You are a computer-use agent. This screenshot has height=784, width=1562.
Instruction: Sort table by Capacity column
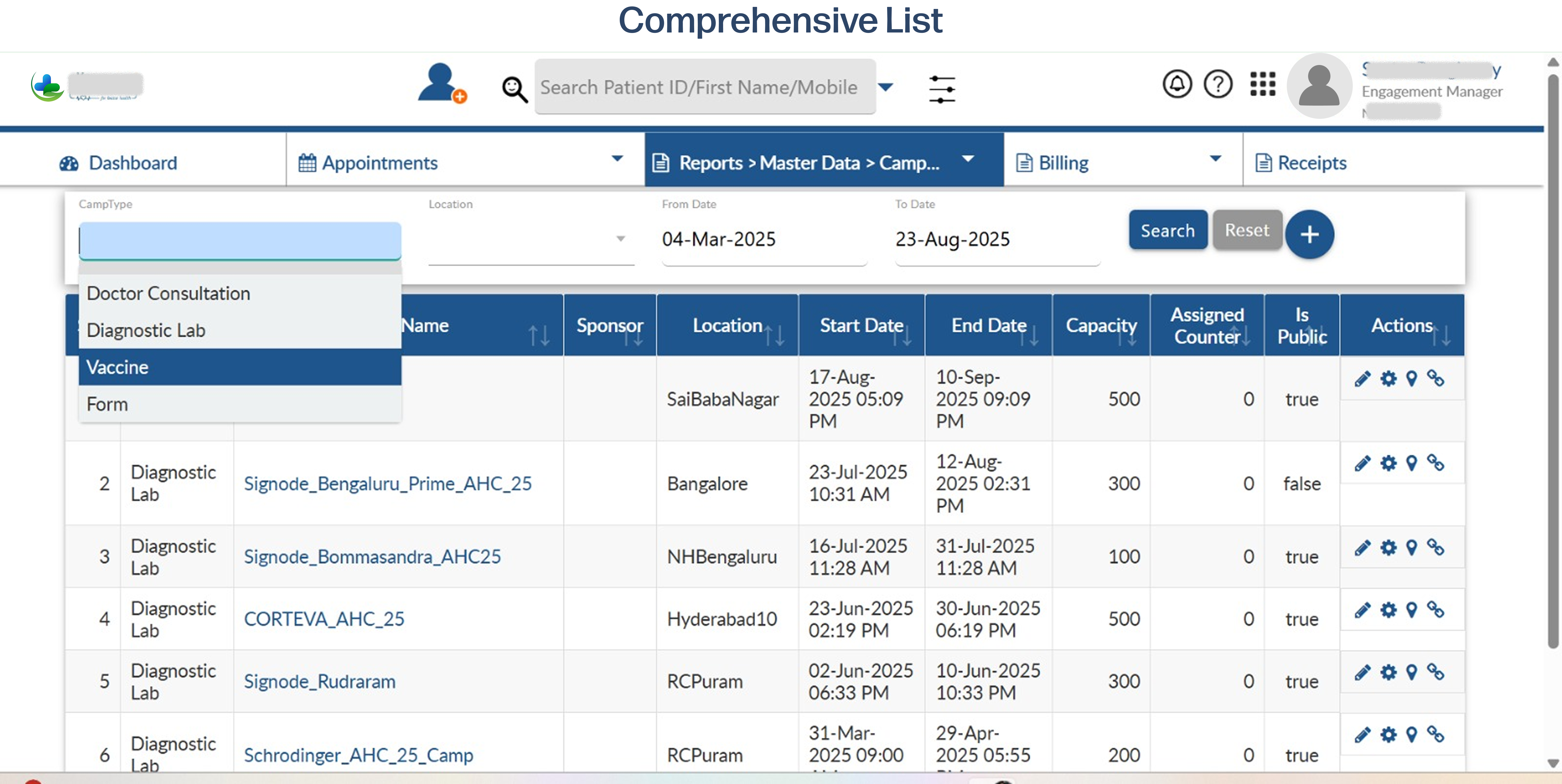click(x=1101, y=325)
